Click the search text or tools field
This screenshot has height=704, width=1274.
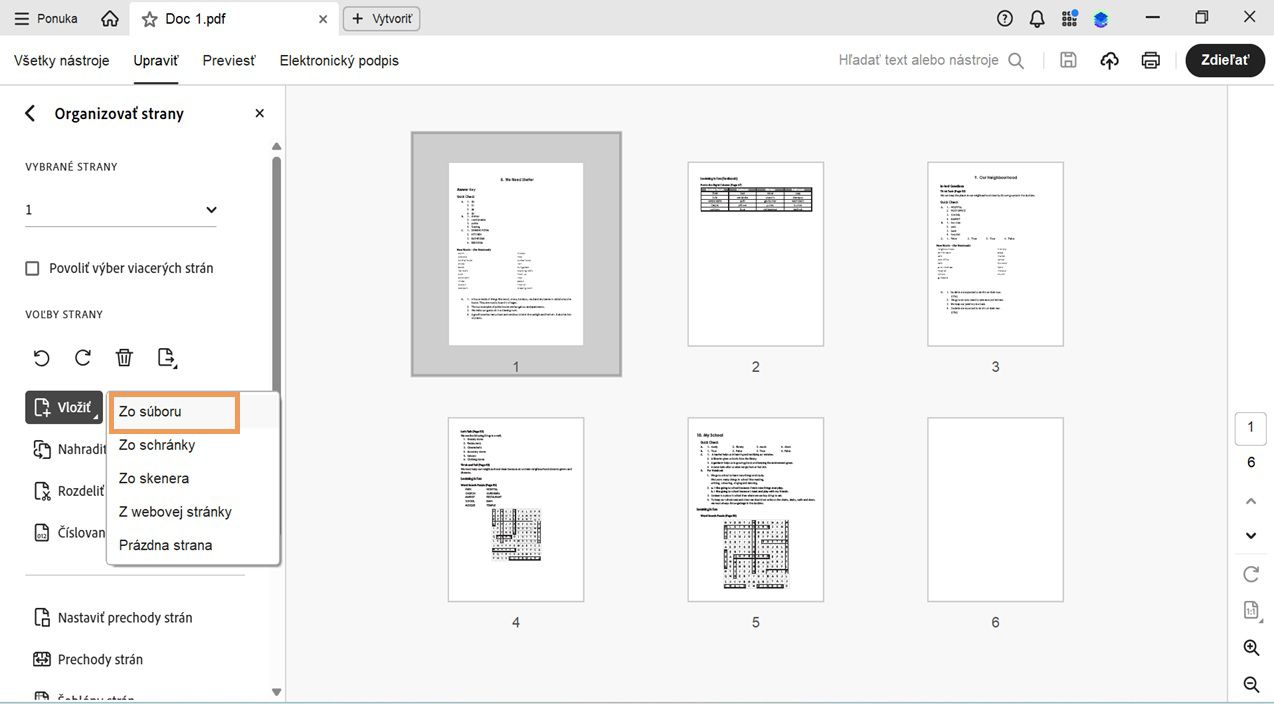pos(918,60)
